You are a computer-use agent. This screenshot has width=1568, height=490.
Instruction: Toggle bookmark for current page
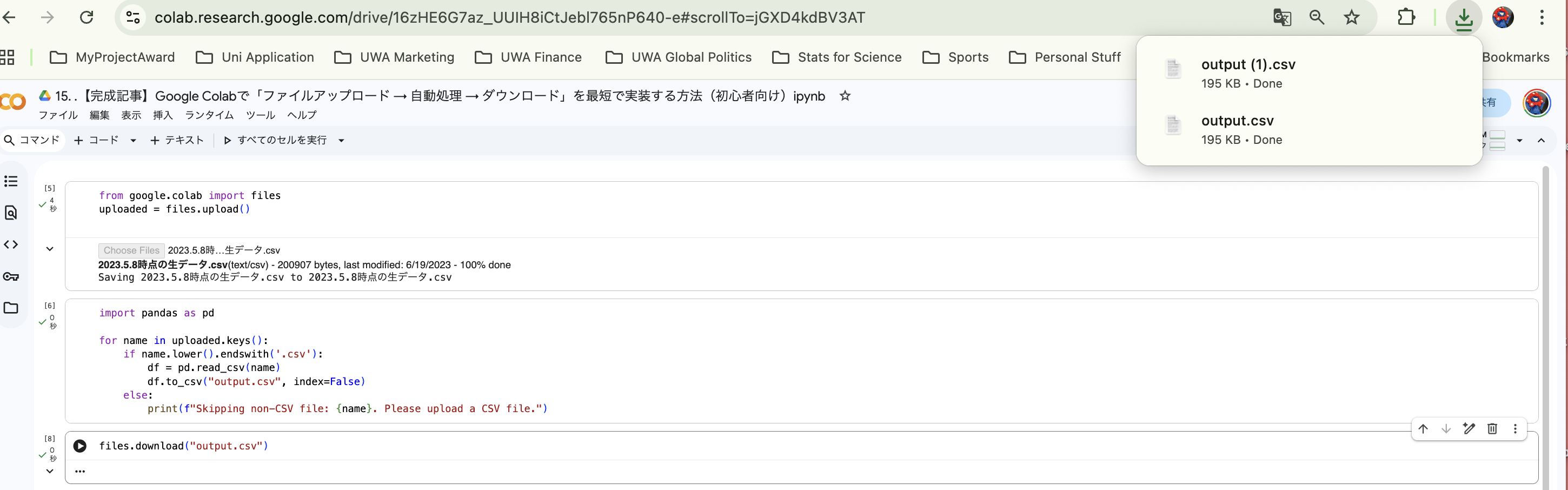[x=1351, y=18]
